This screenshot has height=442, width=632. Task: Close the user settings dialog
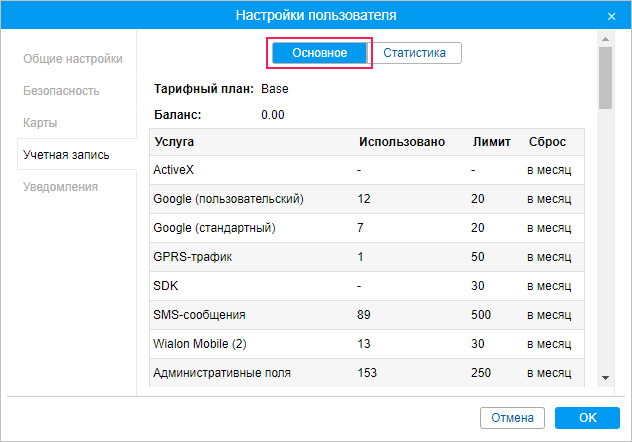611,16
